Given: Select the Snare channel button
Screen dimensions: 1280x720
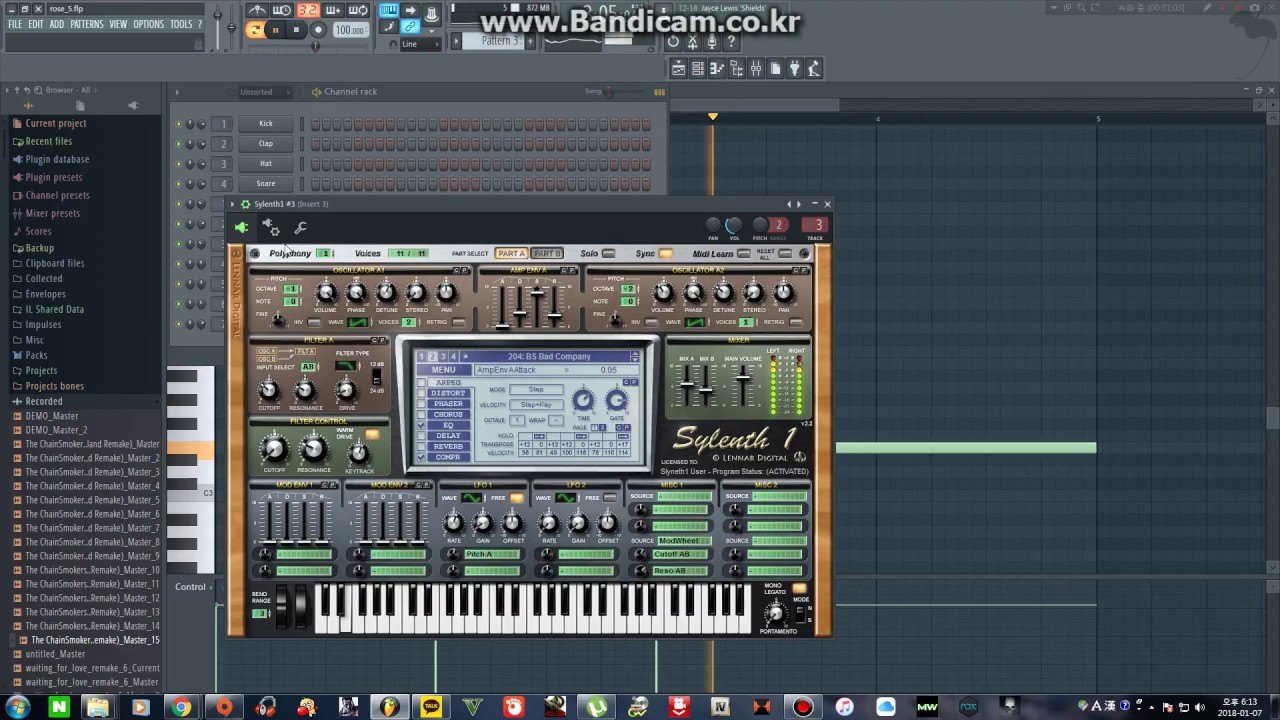Looking at the screenshot, I should coord(266,184).
